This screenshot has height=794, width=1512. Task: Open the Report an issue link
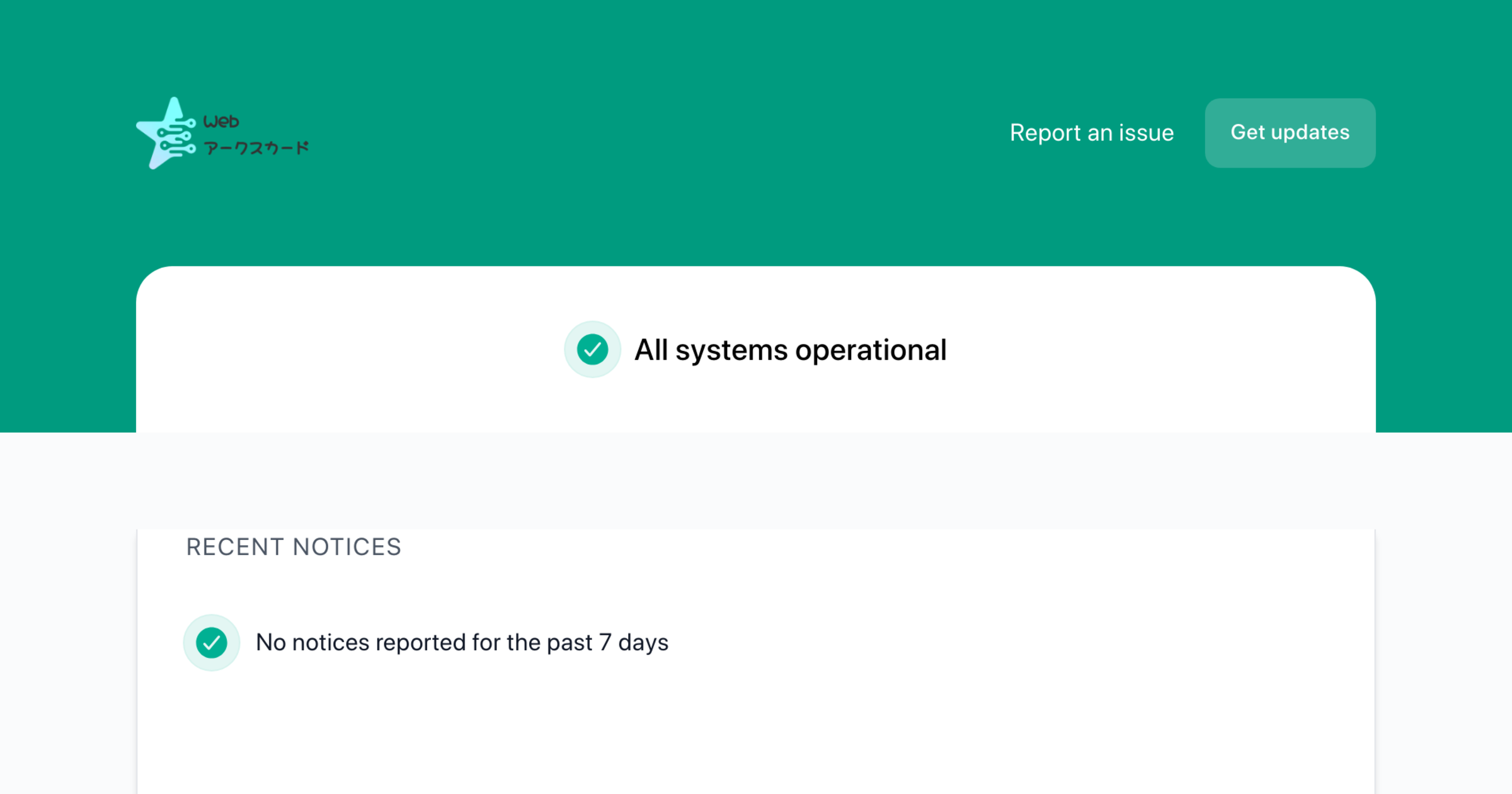1092,133
